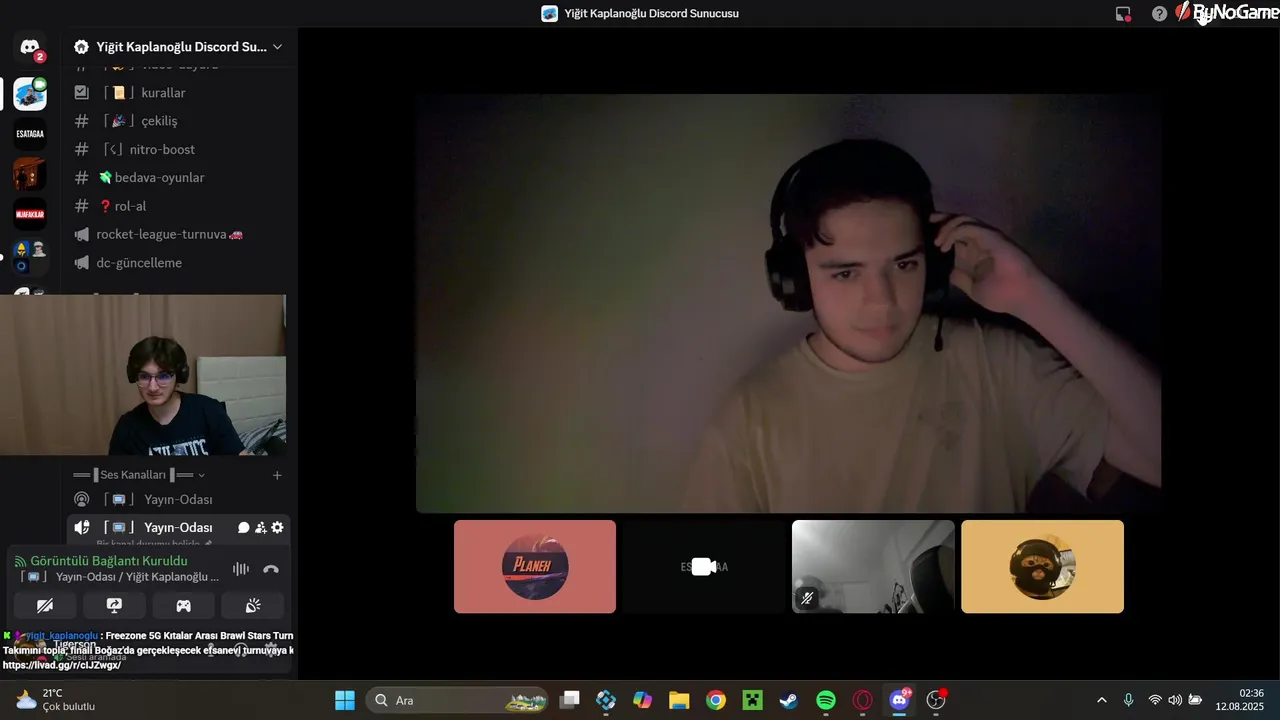Open volume speaker tray icon
Viewport: 1280px width, 720px height.
point(1175,700)
